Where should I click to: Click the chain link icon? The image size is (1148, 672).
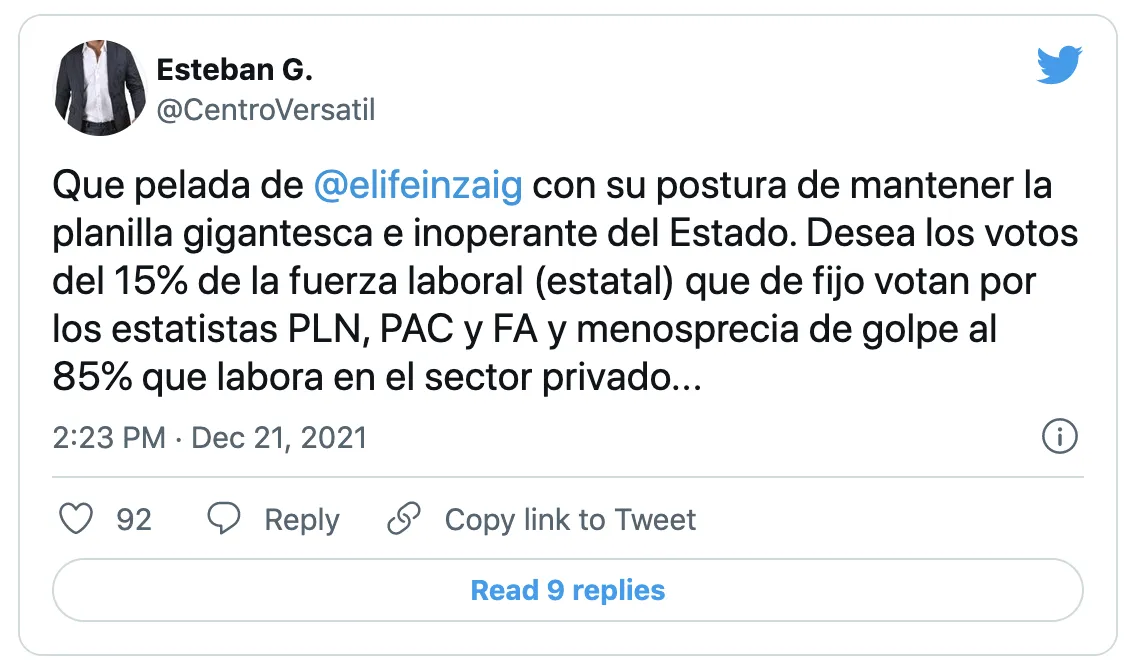[x=403, y=519]
